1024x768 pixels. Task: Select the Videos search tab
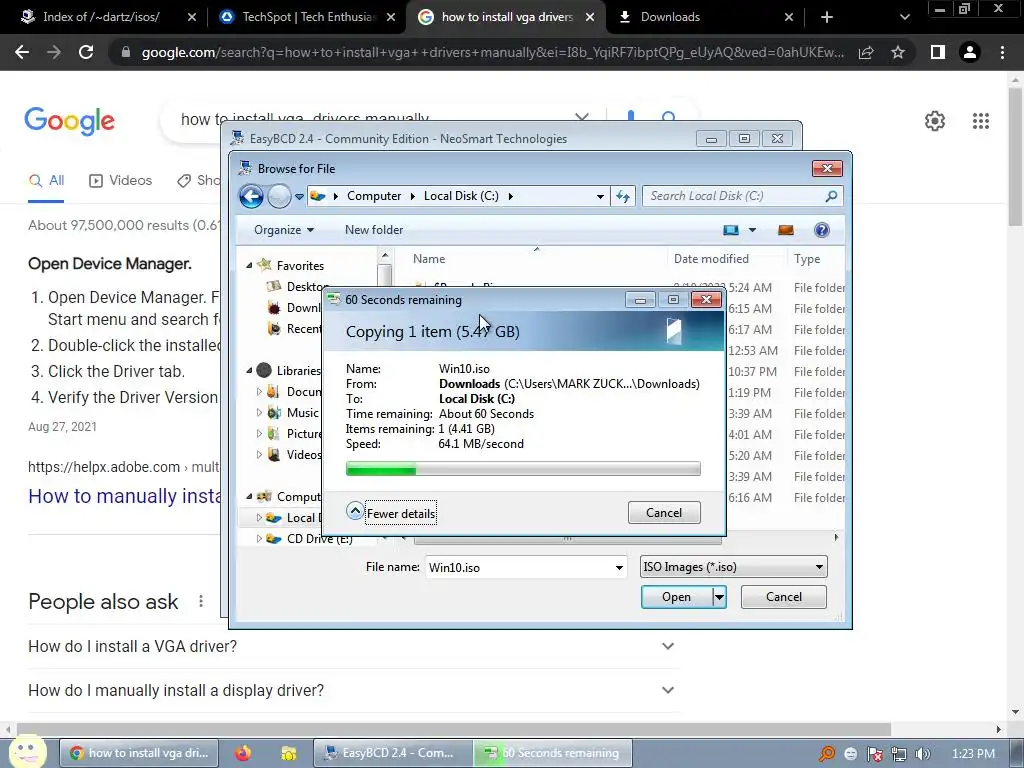pos(120,181)
